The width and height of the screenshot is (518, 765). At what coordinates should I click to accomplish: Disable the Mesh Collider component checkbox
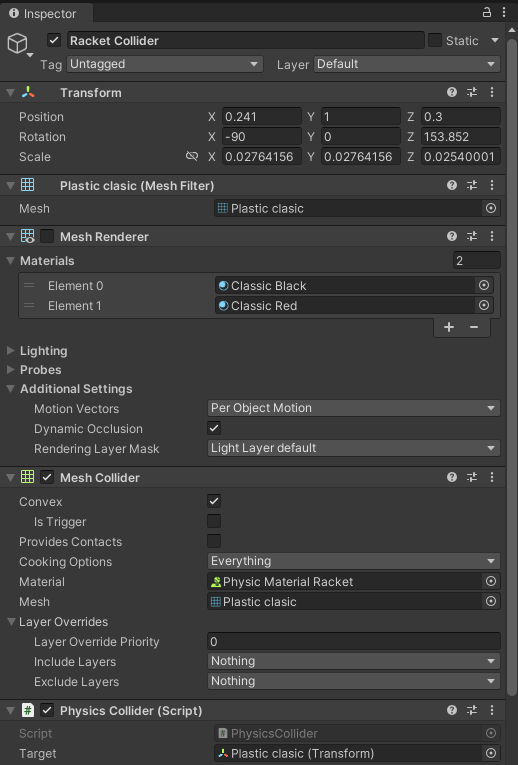tap(47, 477)
